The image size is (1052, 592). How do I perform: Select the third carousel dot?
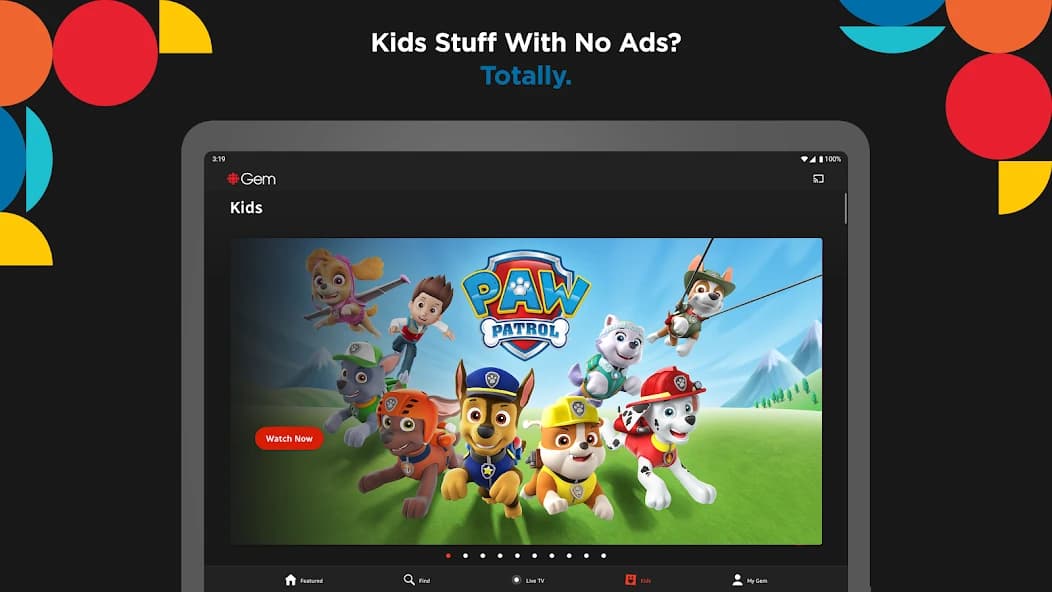pyautogui.click(x=483, y=556)
